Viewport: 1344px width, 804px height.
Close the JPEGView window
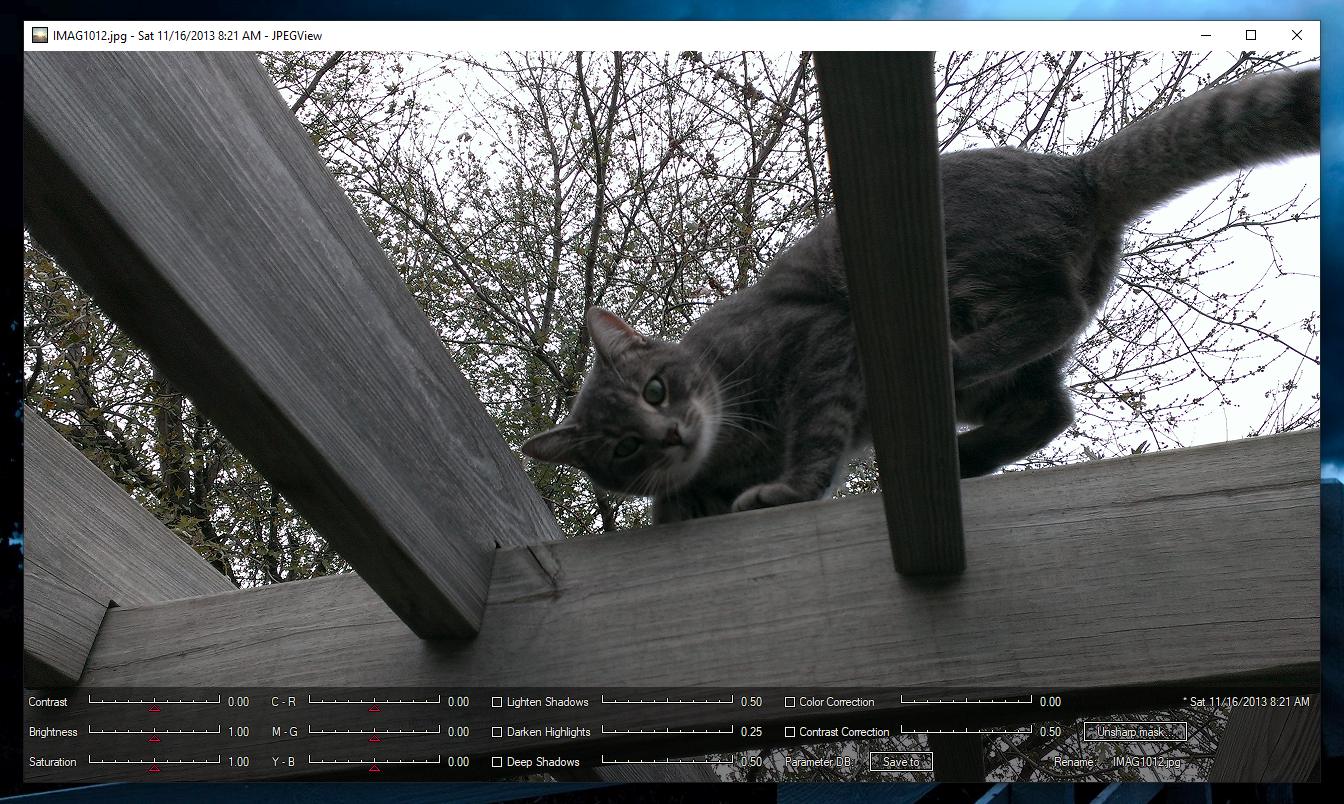coord(1297,35)
